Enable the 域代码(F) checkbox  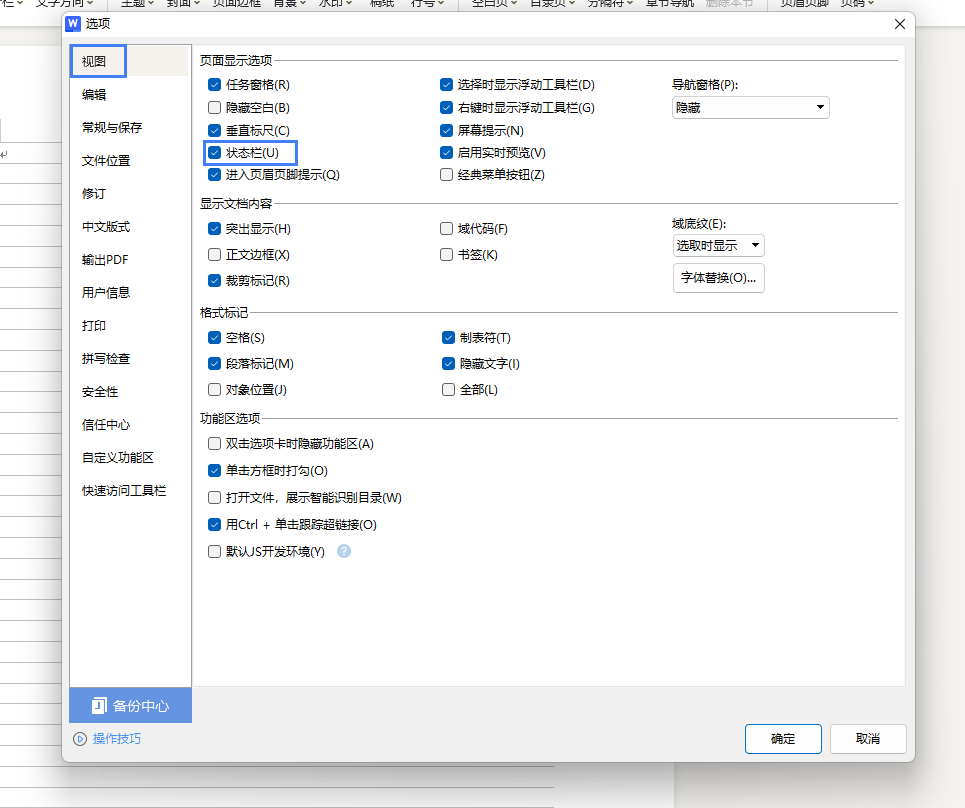click(x=446, y=229)
